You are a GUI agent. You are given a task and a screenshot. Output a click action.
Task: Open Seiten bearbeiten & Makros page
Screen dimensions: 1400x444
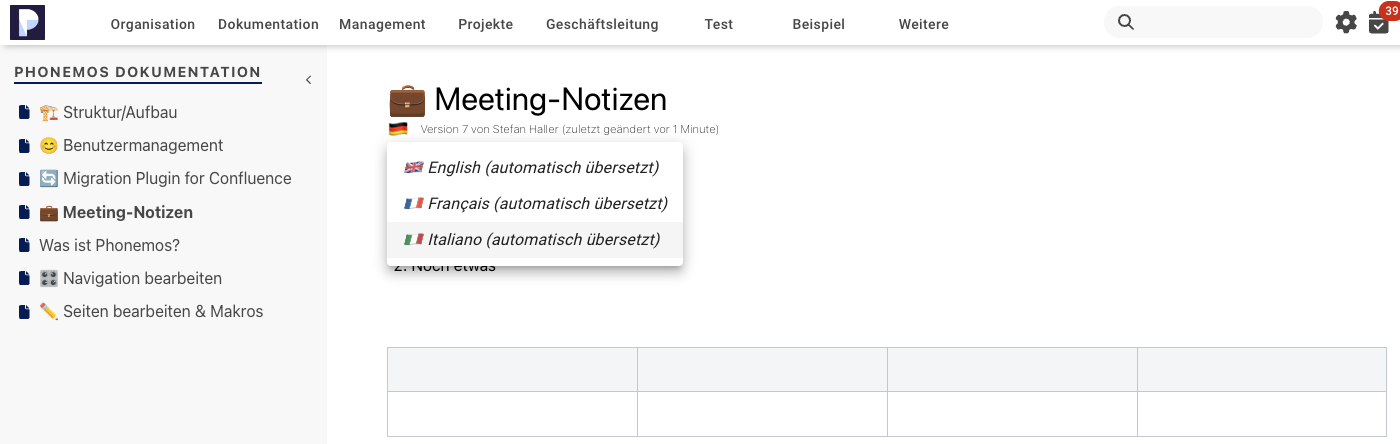click(162, 311)
